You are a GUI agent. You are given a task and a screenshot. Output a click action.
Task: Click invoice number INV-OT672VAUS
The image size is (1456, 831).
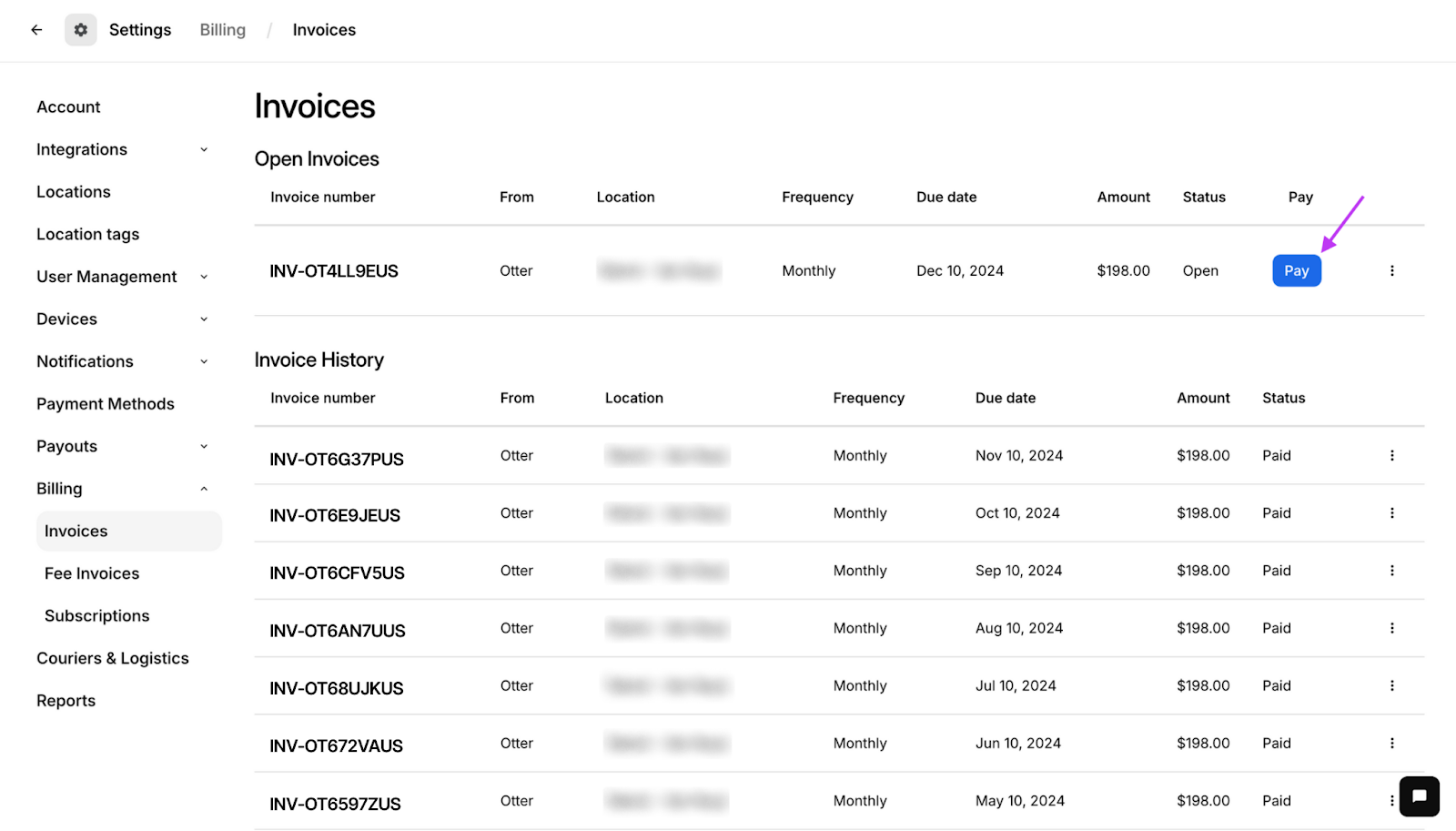[x=337, y=746]
